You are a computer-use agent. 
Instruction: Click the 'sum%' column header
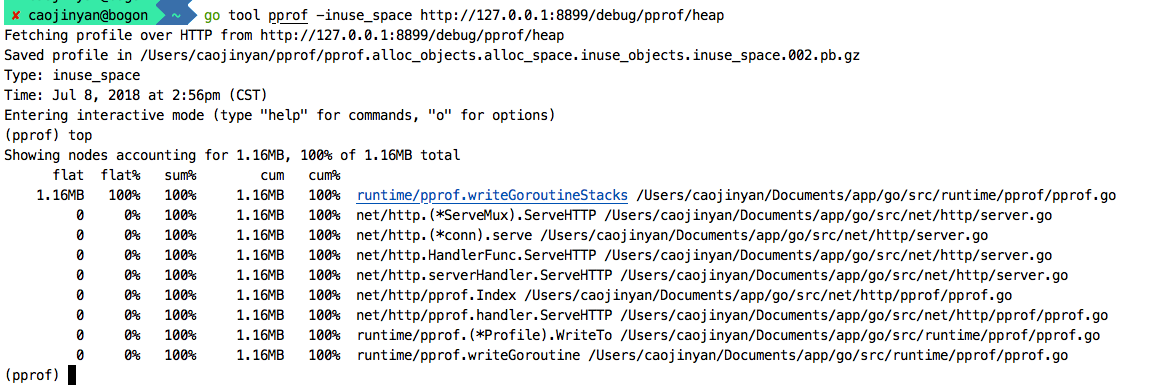[180, 175]
